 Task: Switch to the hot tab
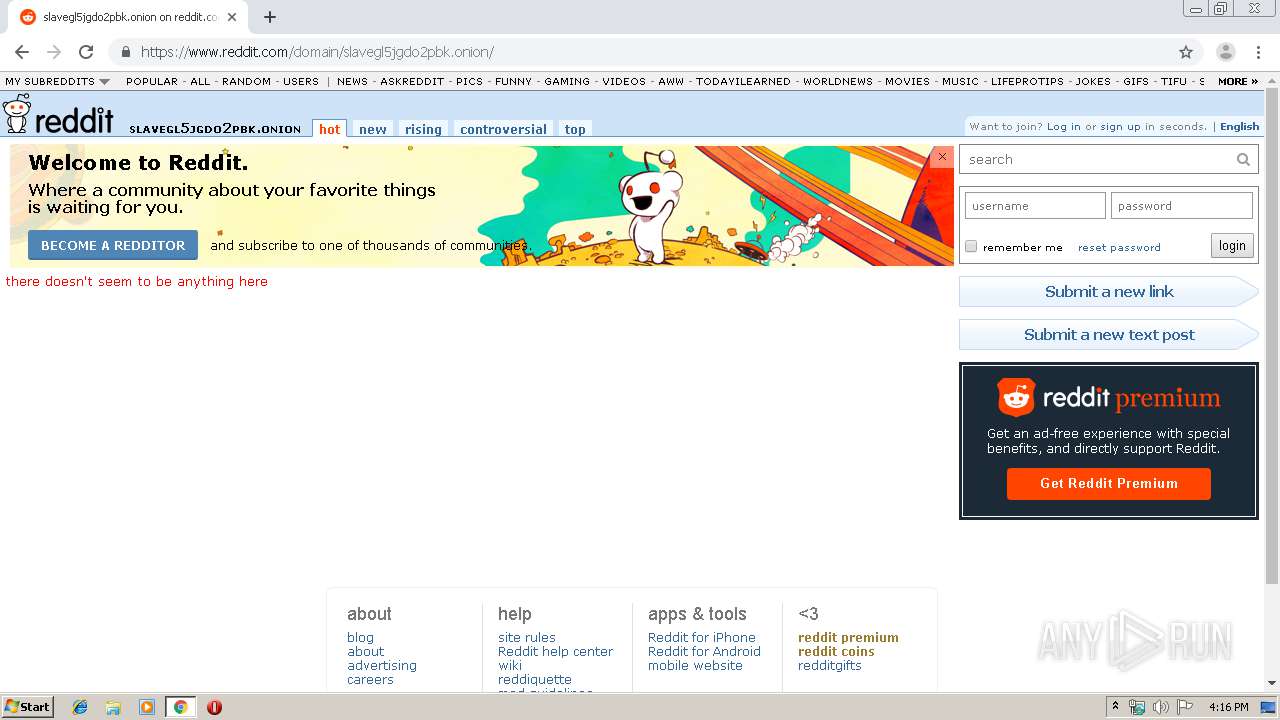point(329,129)
